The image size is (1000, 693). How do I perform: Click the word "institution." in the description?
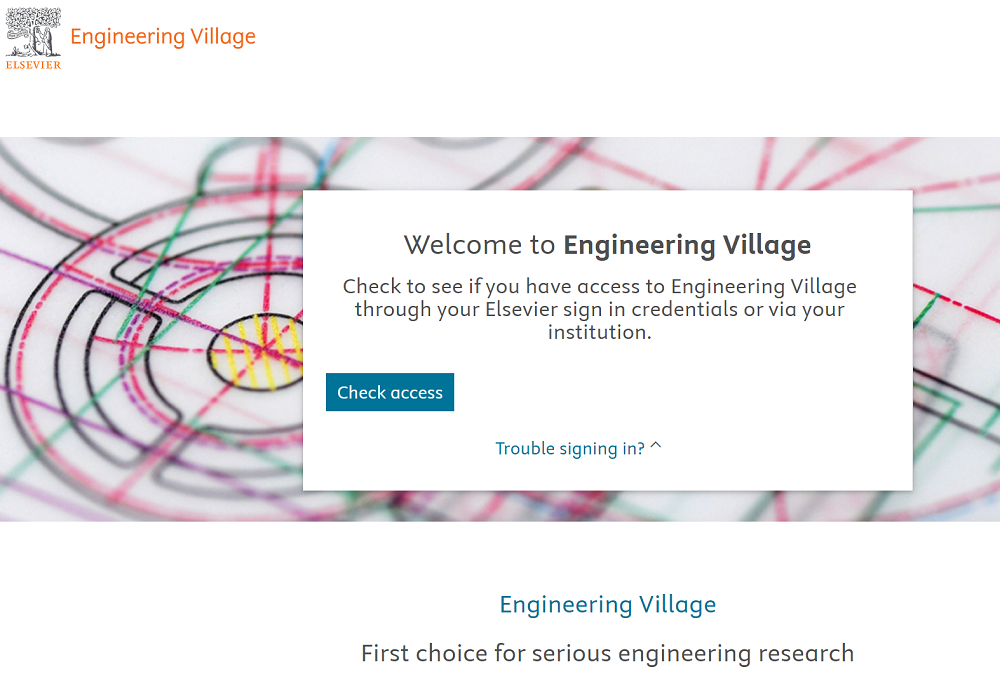(599, 332)
